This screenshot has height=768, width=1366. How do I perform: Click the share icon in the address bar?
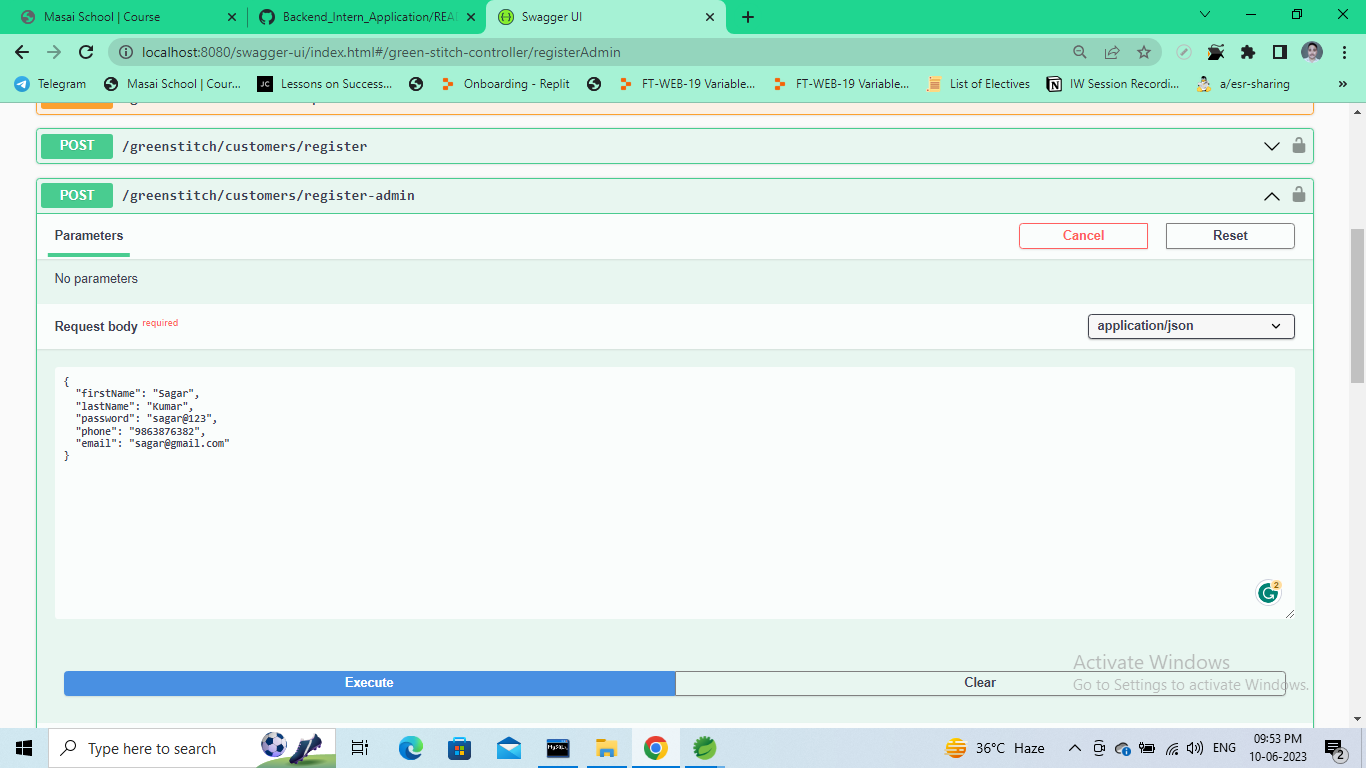[1112, 52]
